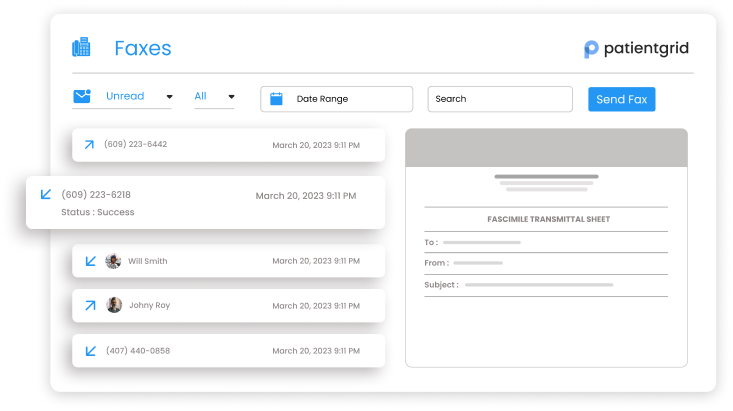The image size is (733, 411).
Task: Select the (609) 223-6218 fax entry
Action: [x=206, y=202]
